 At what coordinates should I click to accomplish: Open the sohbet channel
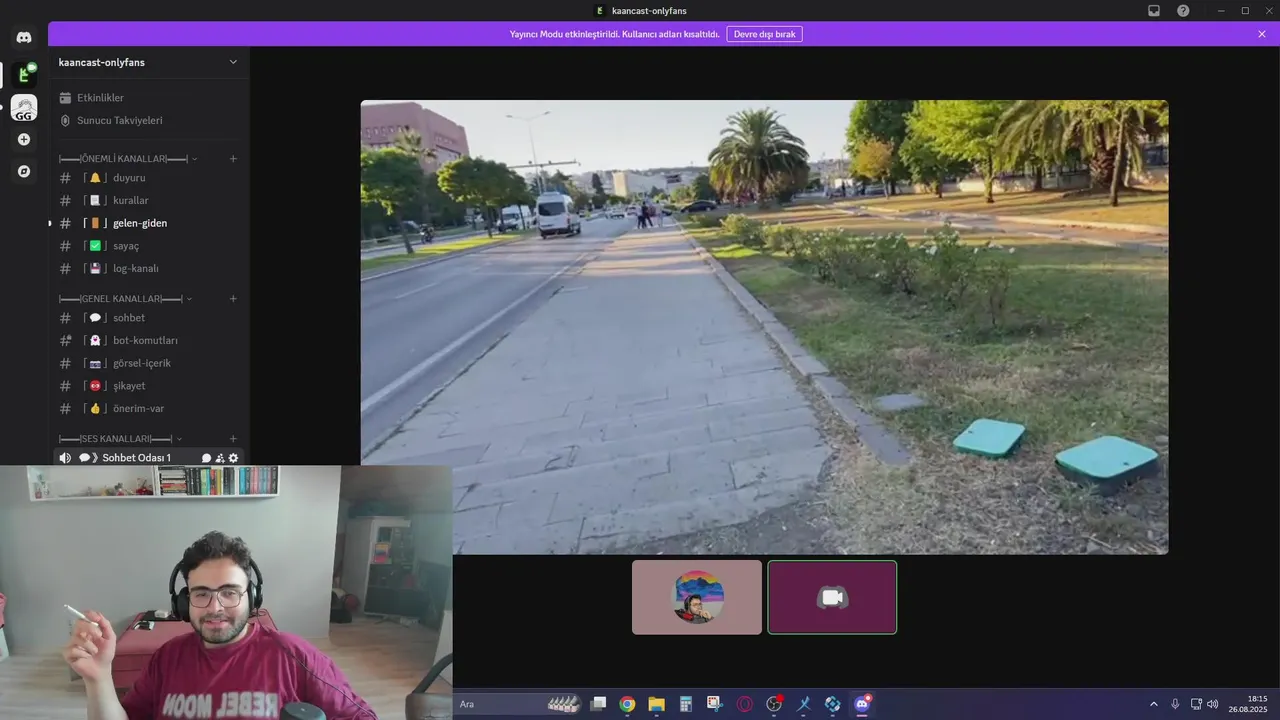pos(148,318)
